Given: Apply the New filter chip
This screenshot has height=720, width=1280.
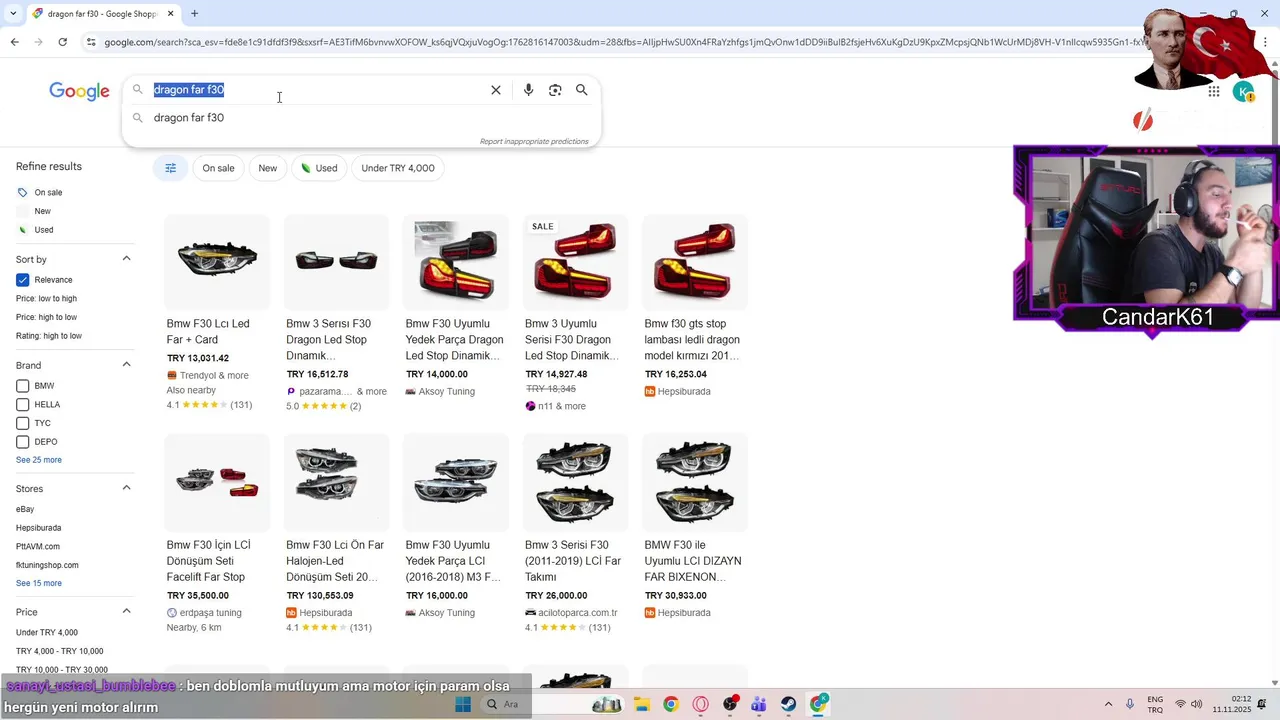Looking at the screenshot, I should pos(267,168).
